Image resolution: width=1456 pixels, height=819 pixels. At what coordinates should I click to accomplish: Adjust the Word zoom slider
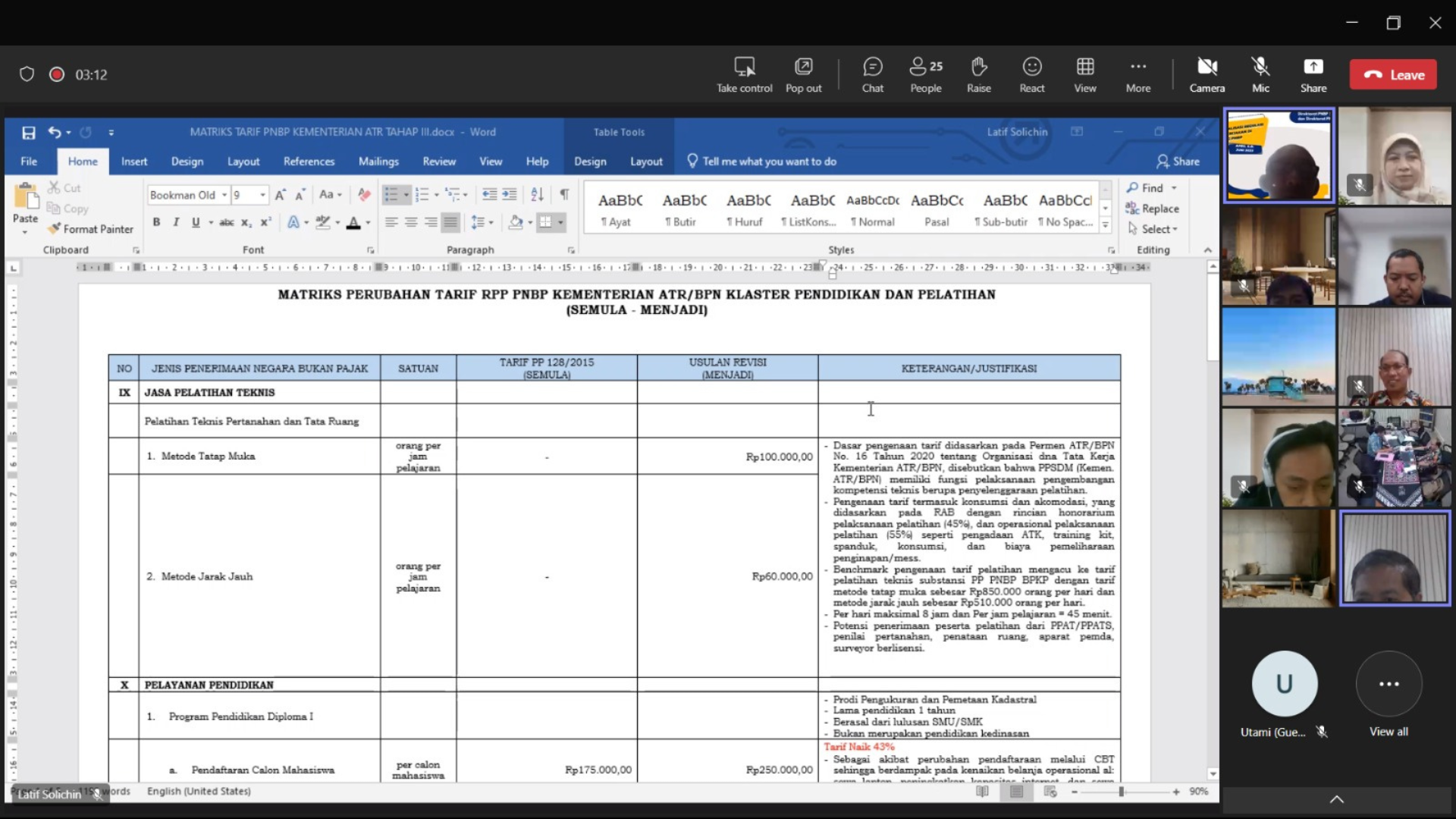pos(1121,792)
